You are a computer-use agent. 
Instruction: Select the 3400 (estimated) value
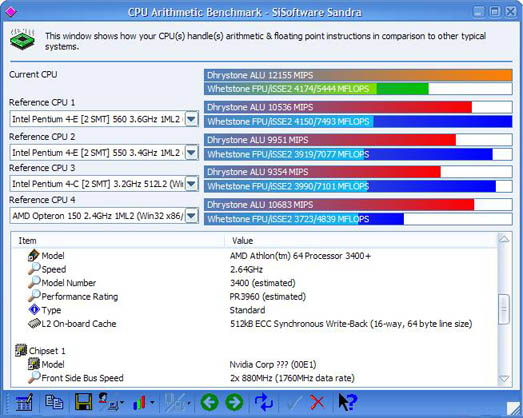point(263,283)
